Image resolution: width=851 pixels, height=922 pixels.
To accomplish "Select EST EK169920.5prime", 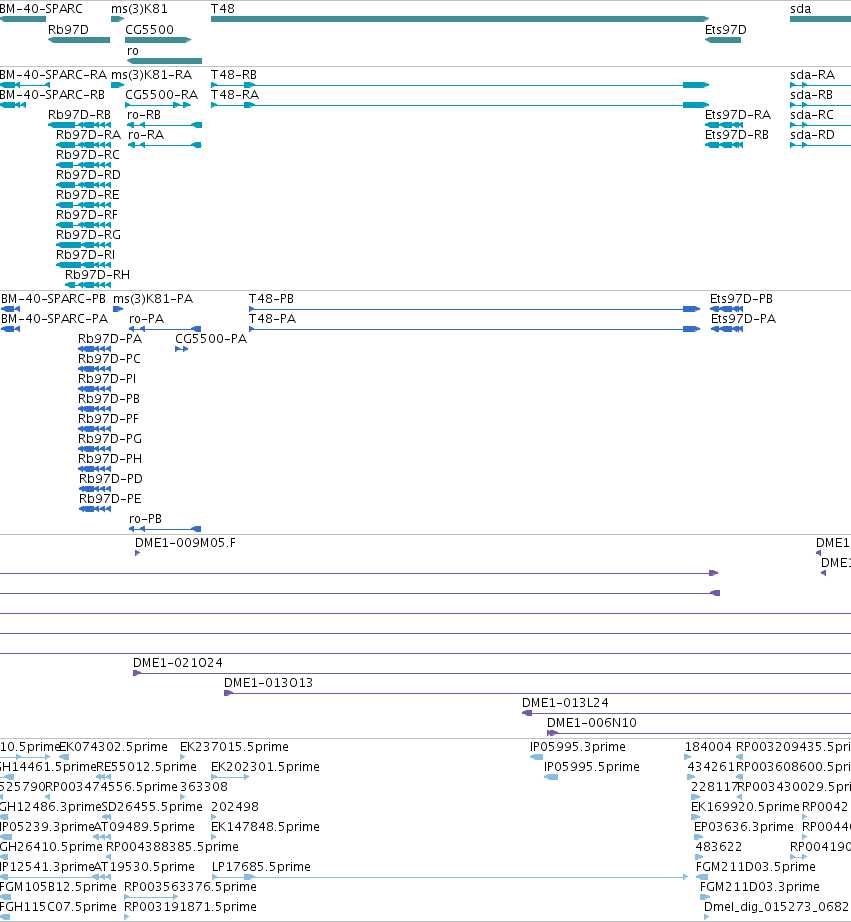I will [x=745, y=807].
